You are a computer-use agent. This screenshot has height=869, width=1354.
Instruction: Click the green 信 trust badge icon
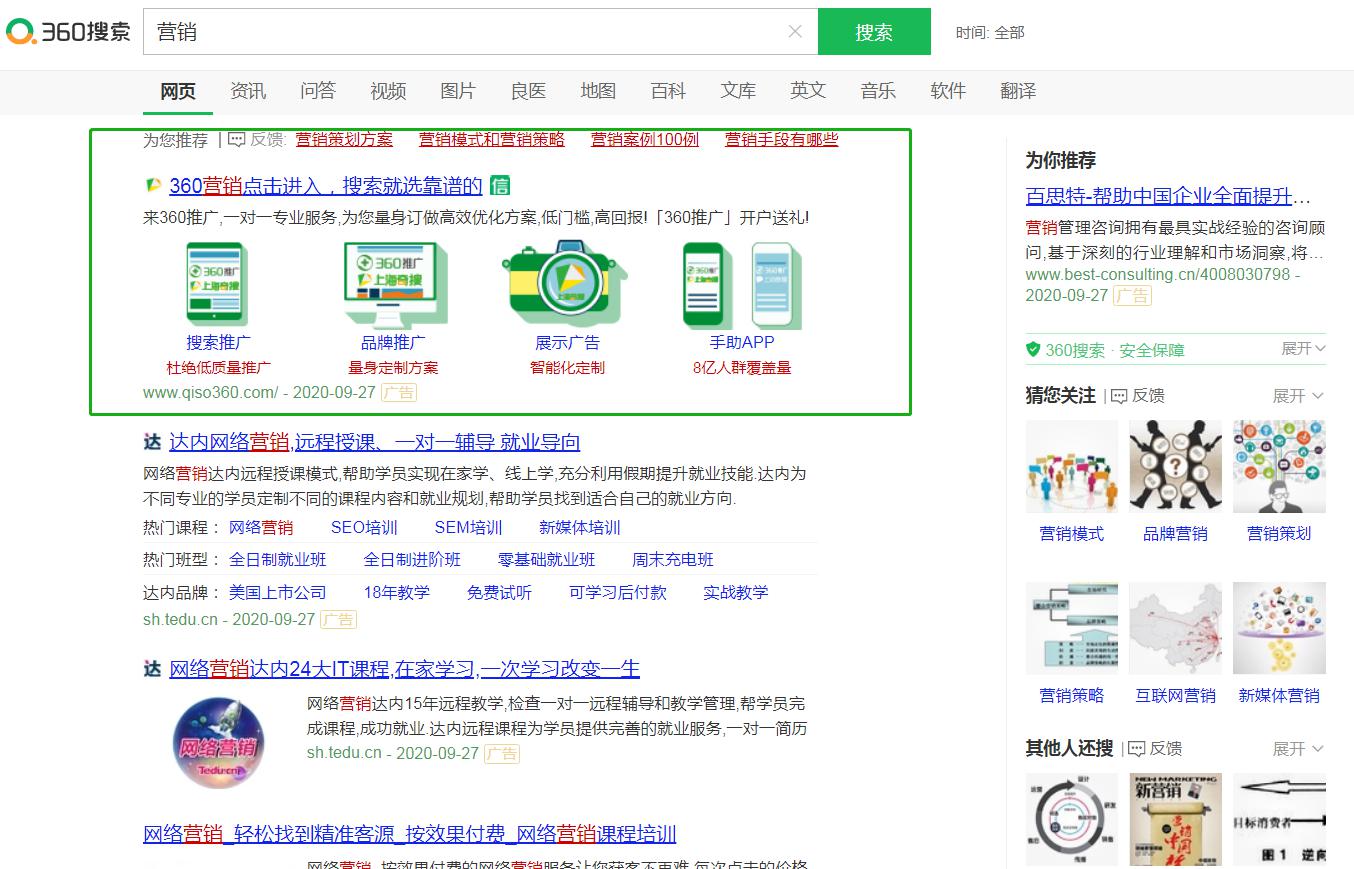point(500,186)
